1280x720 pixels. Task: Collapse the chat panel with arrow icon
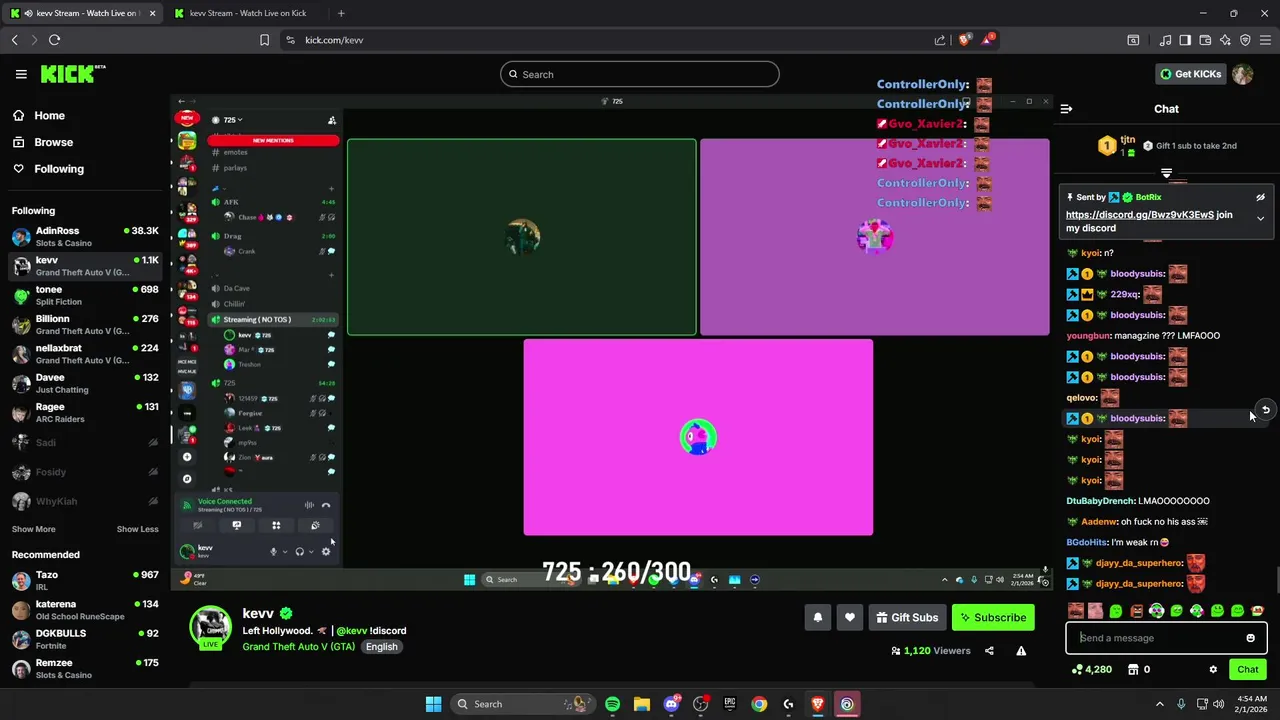tap(1066, 109)
